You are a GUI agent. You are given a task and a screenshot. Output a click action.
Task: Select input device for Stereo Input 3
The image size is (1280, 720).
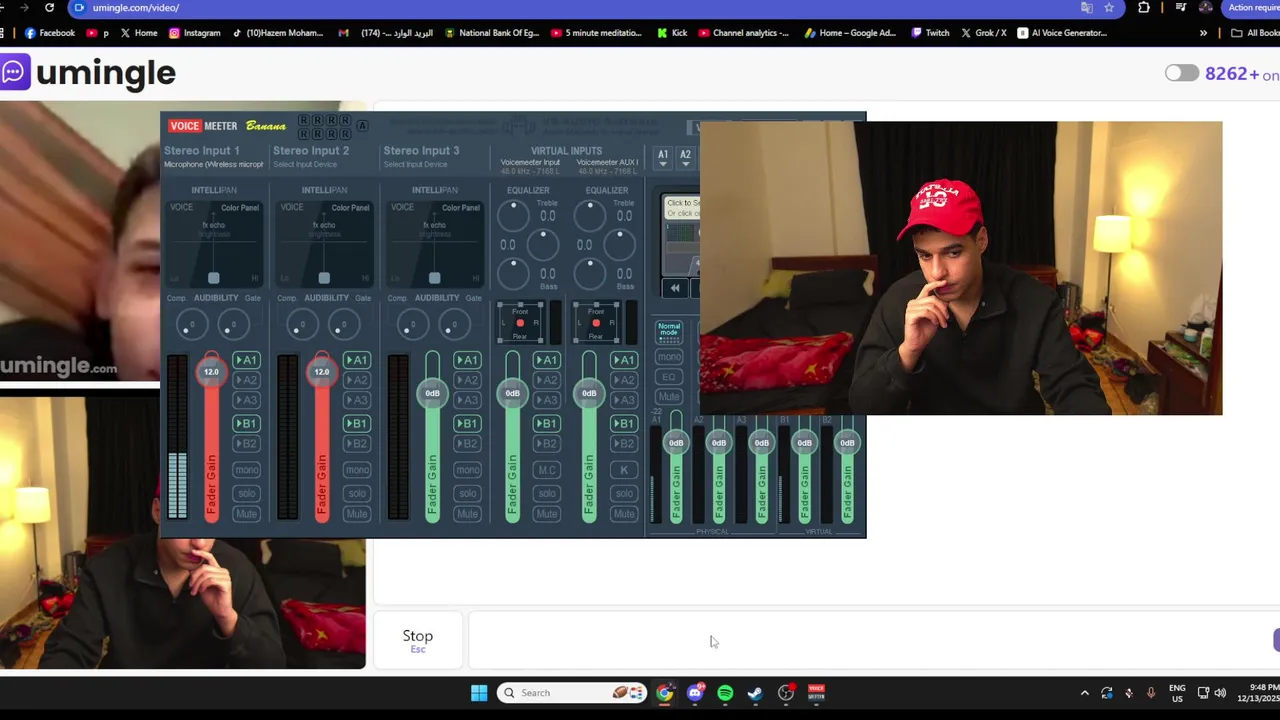(x=415, y=164)
